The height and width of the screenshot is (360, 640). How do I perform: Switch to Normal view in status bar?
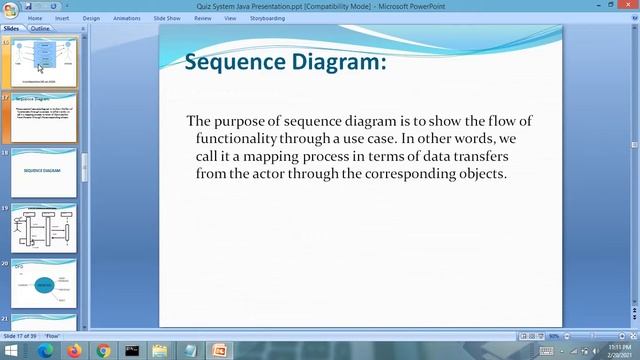[x=524, y=336]
